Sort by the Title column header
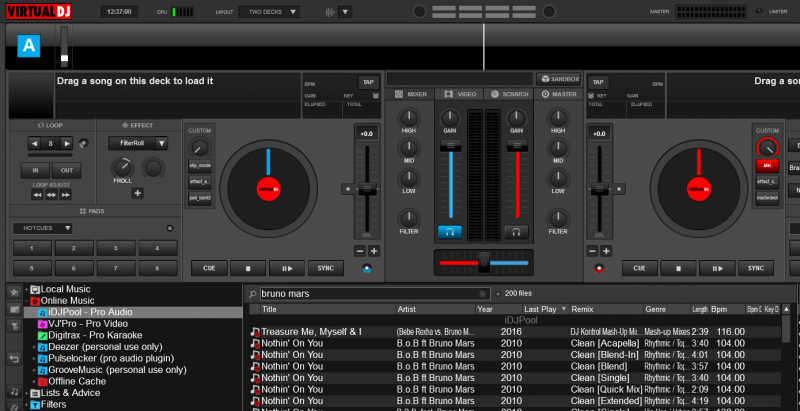The width and height of the screenshot is (800, 411). click(328, 309)
